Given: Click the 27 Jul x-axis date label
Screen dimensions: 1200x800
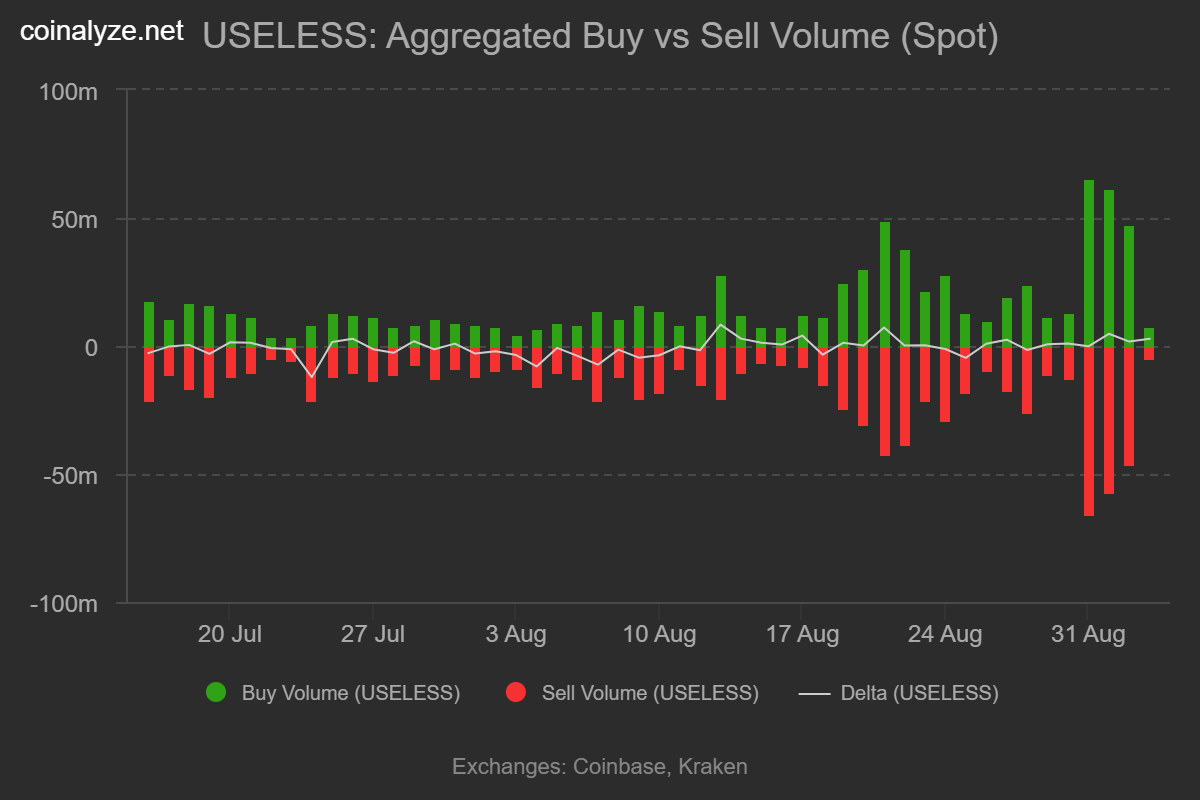Looking at the screenshot, I should [x=372, y=634].
